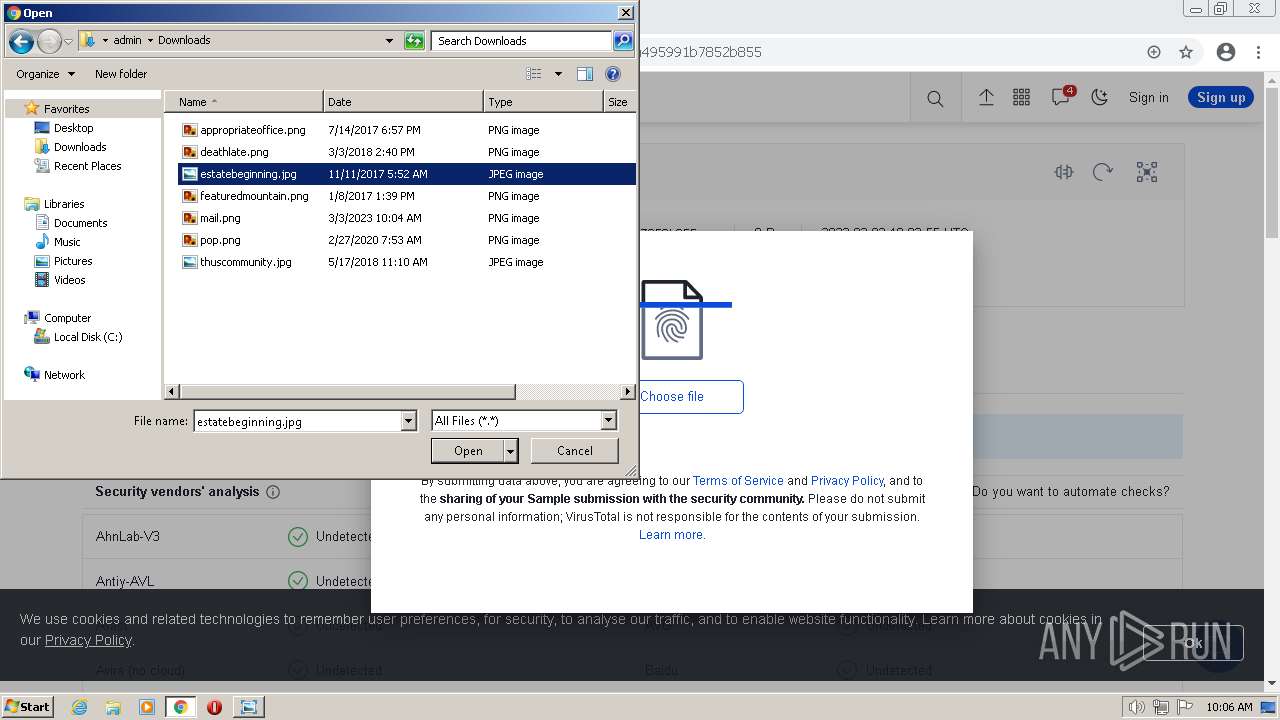
Task: Open the File name combo box dropdown
Action: (x=408, y=421)
